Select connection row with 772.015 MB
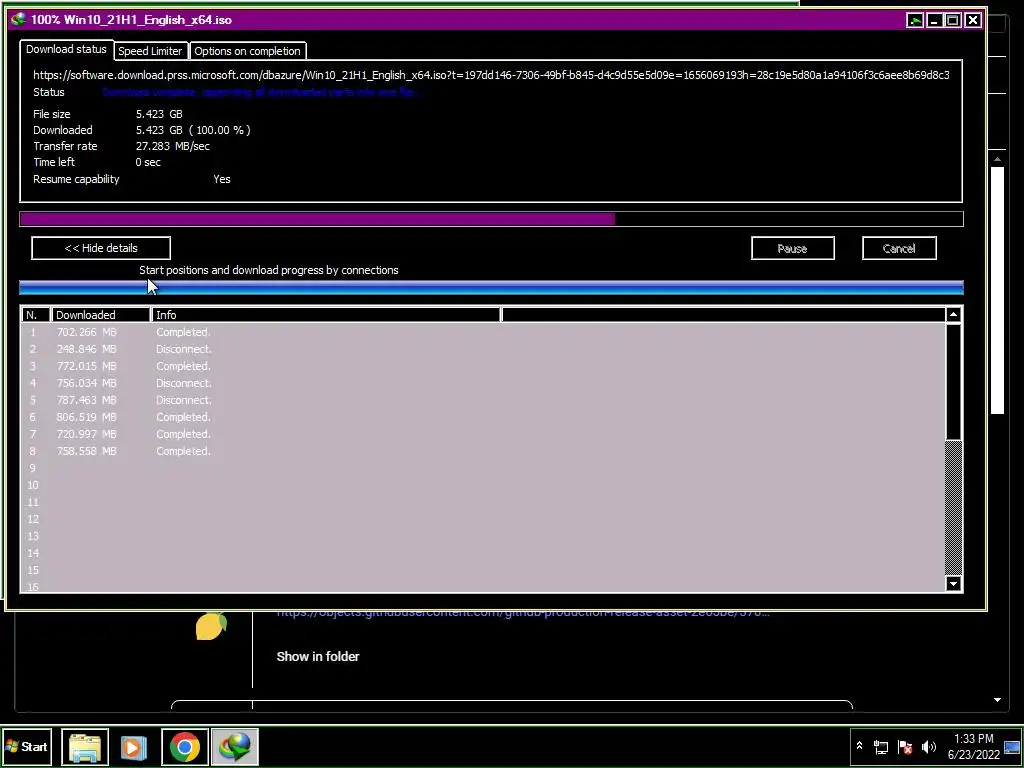1024x768 pixels. (x=483, y=366)
